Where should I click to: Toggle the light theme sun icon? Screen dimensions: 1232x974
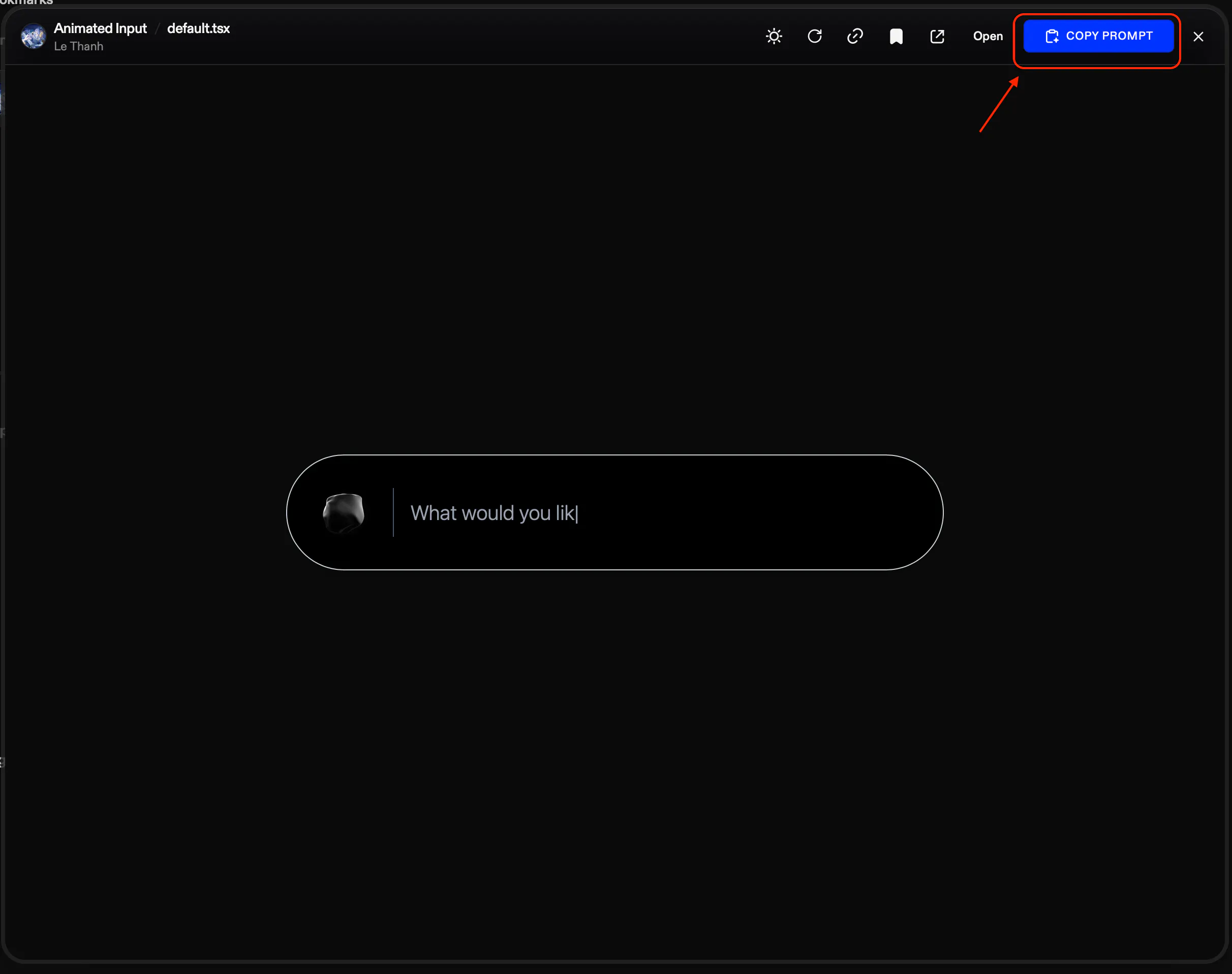774,37
